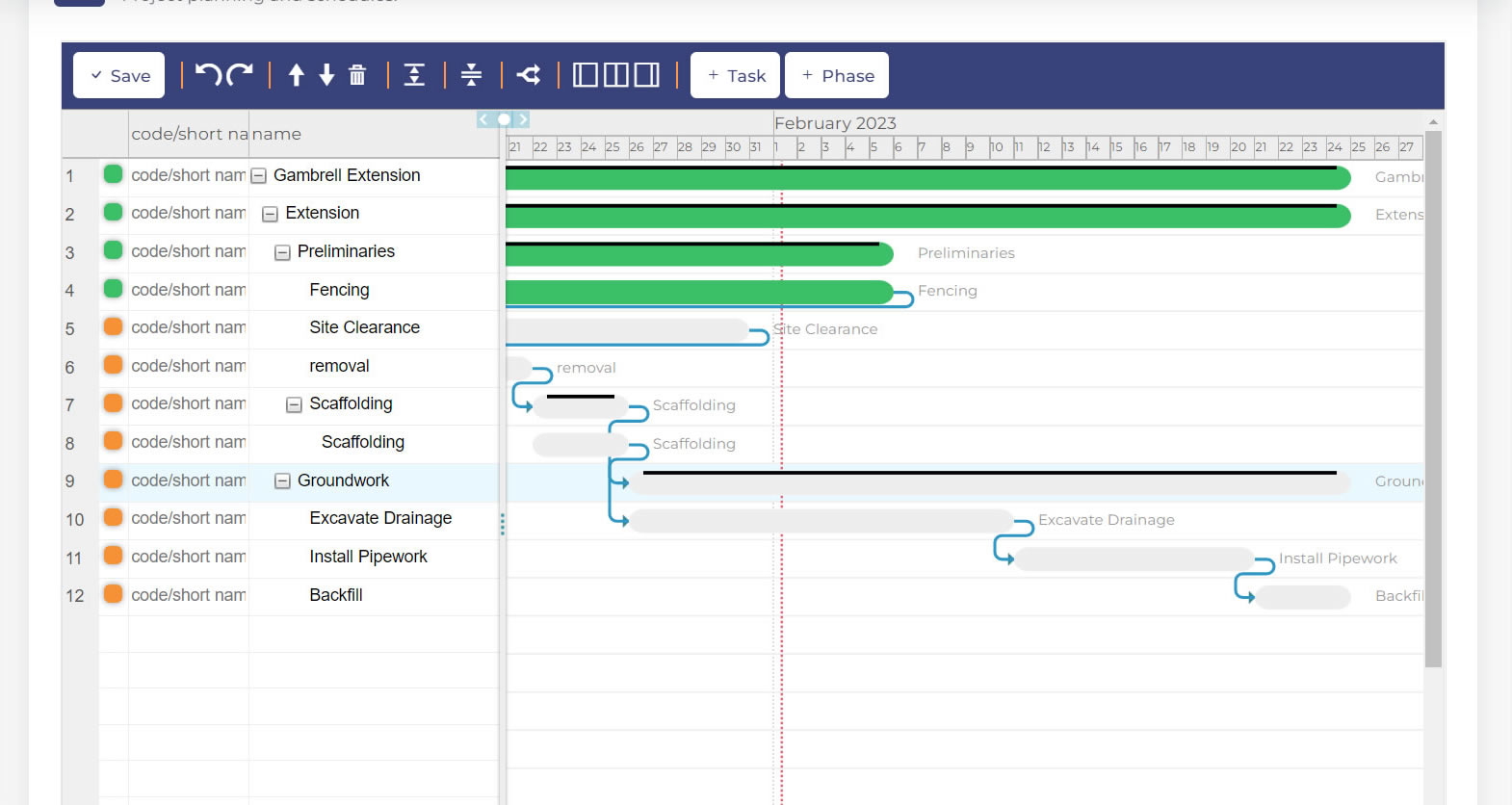The width and height of the screenshot is (1512, 805).
Task: Click the Excavate Drainage gray Gantt bar
Action: tap(821, 521)
